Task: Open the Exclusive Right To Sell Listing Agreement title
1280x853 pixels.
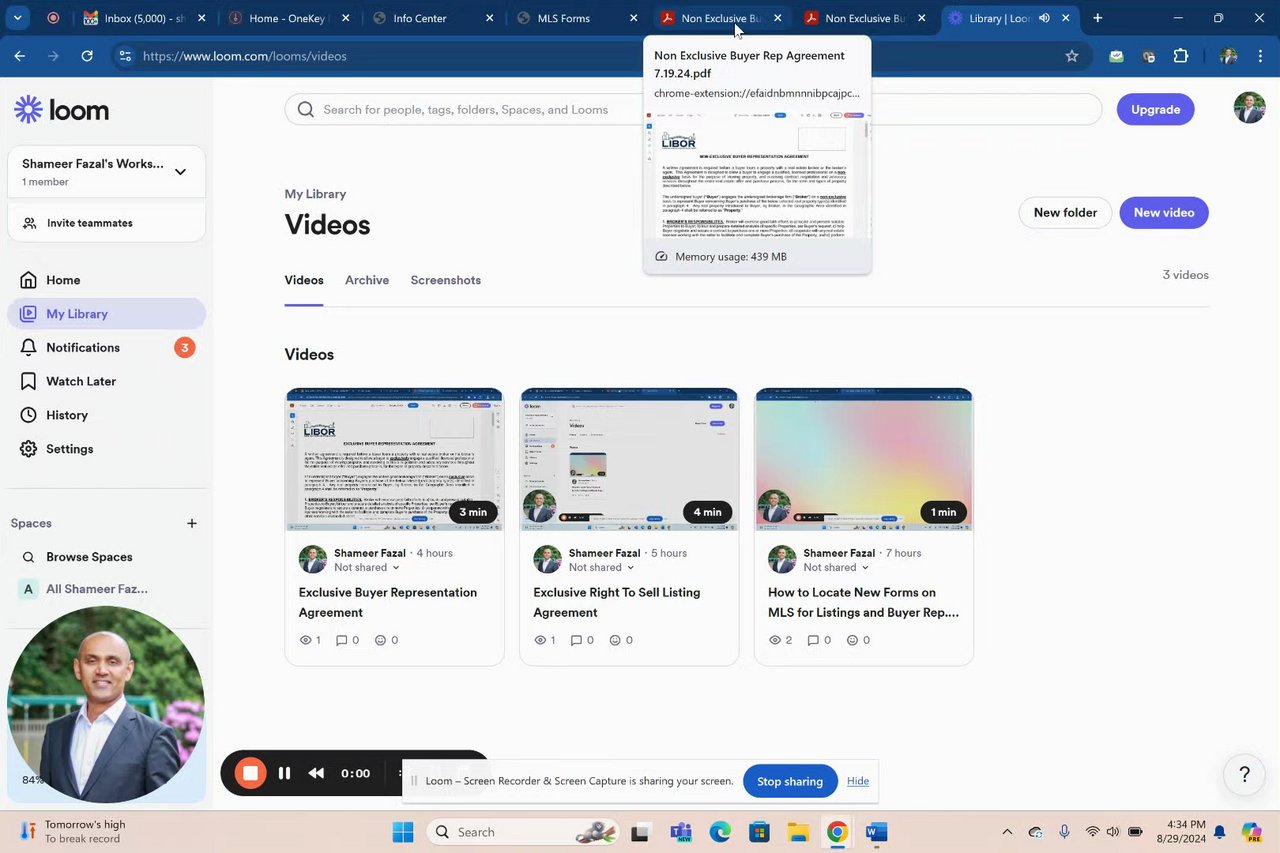Action: point(617,602)
